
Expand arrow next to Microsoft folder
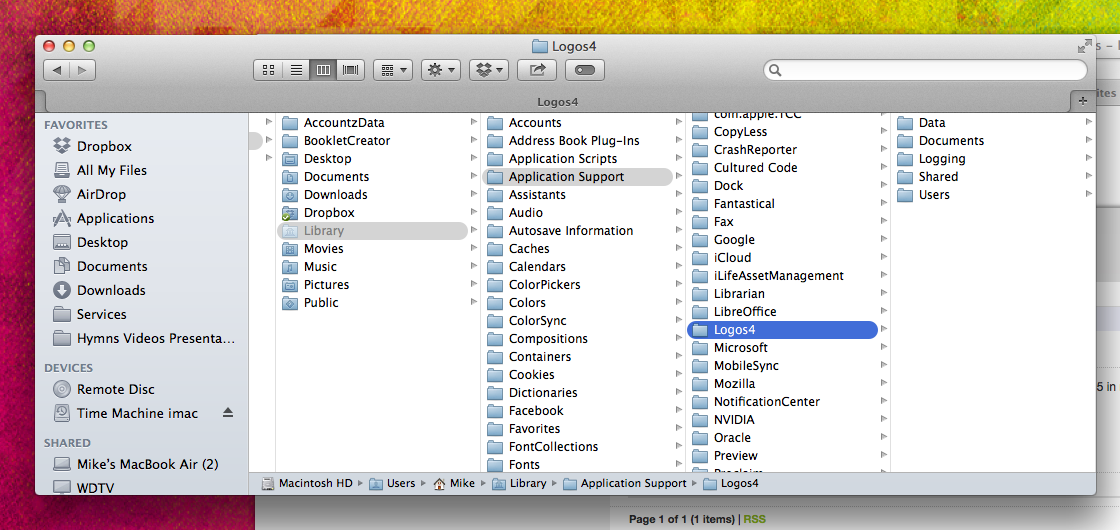pyautogui.click(x=884, y=347)
